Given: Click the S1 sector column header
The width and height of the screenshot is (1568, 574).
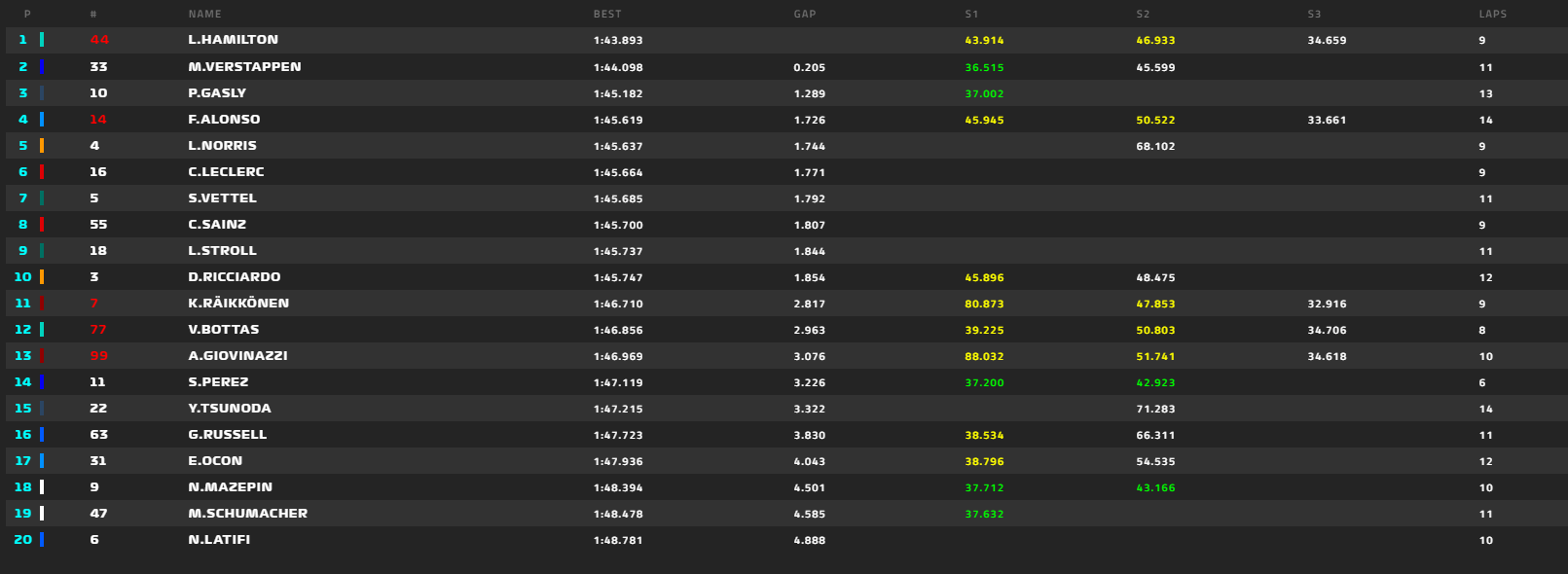Looking at the screenshot, I should [x=971, y=15].
